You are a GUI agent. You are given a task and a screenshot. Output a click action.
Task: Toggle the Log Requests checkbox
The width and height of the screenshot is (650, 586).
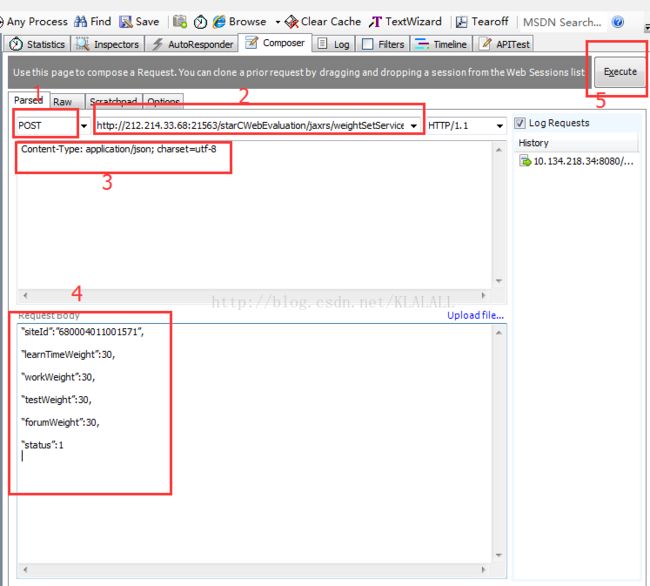coord(520,123)
